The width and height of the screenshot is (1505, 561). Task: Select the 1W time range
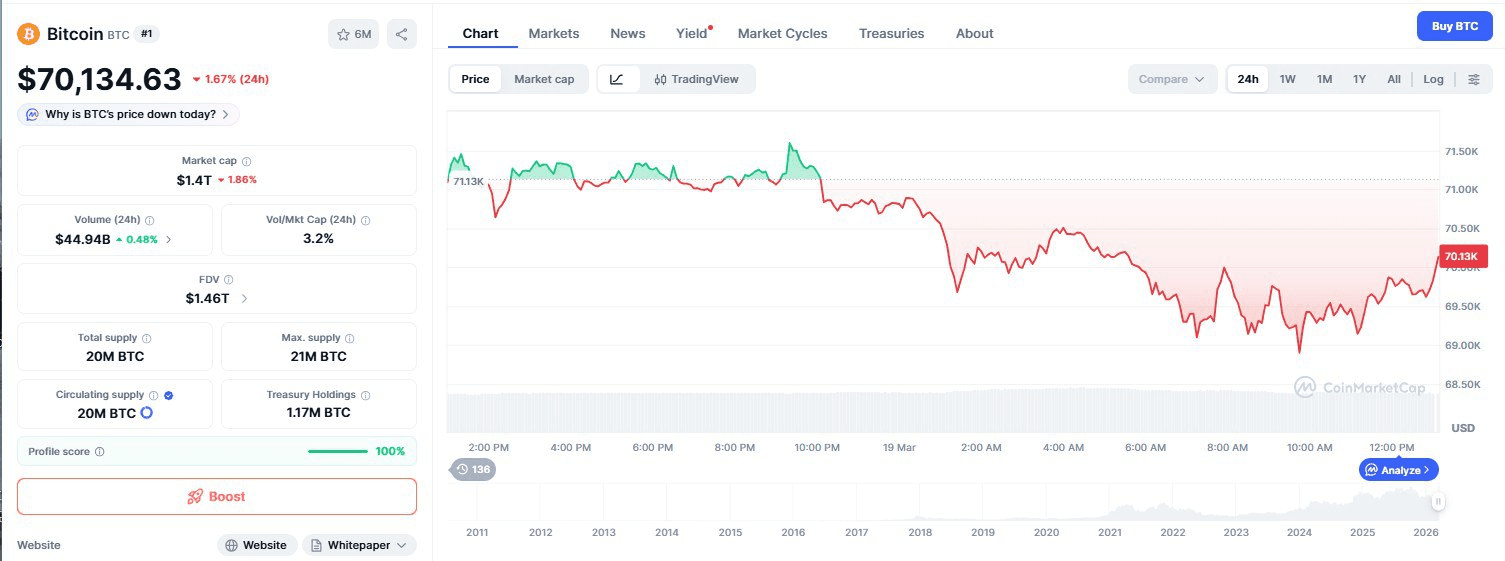[1287, 79]
